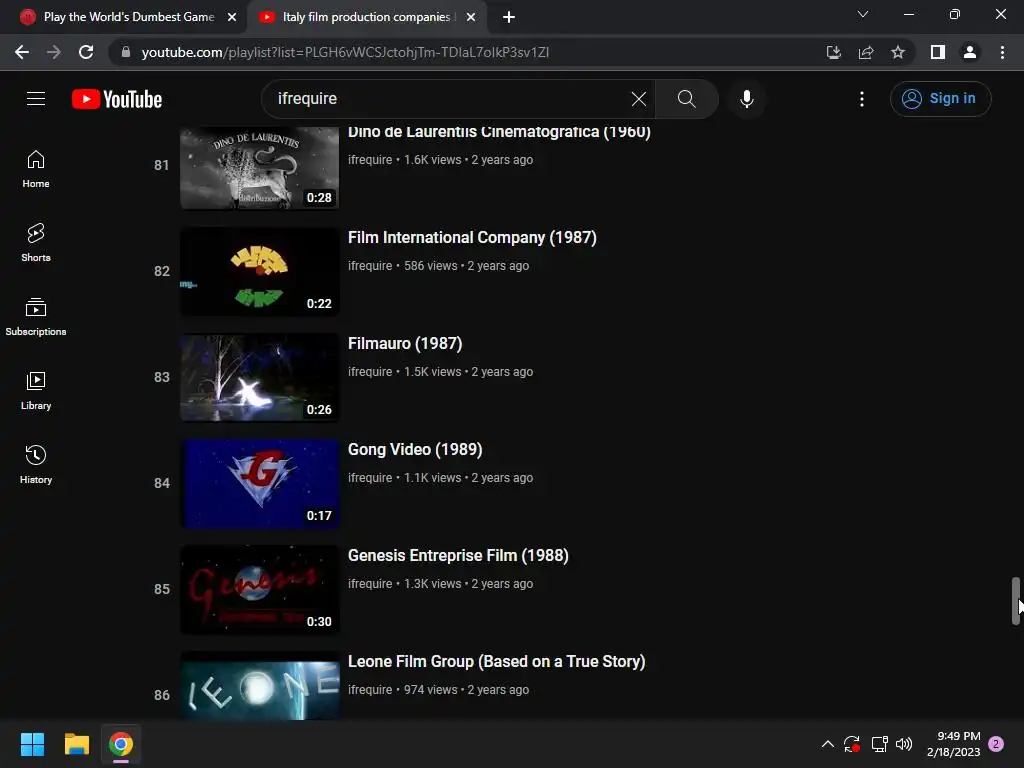Click the magnifier search button

[686, 99]
